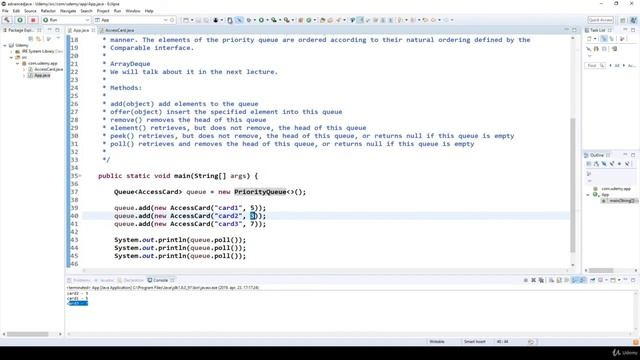Click Remove Launch X icon in Console
The image size is (640, 360).
(533, 280)
